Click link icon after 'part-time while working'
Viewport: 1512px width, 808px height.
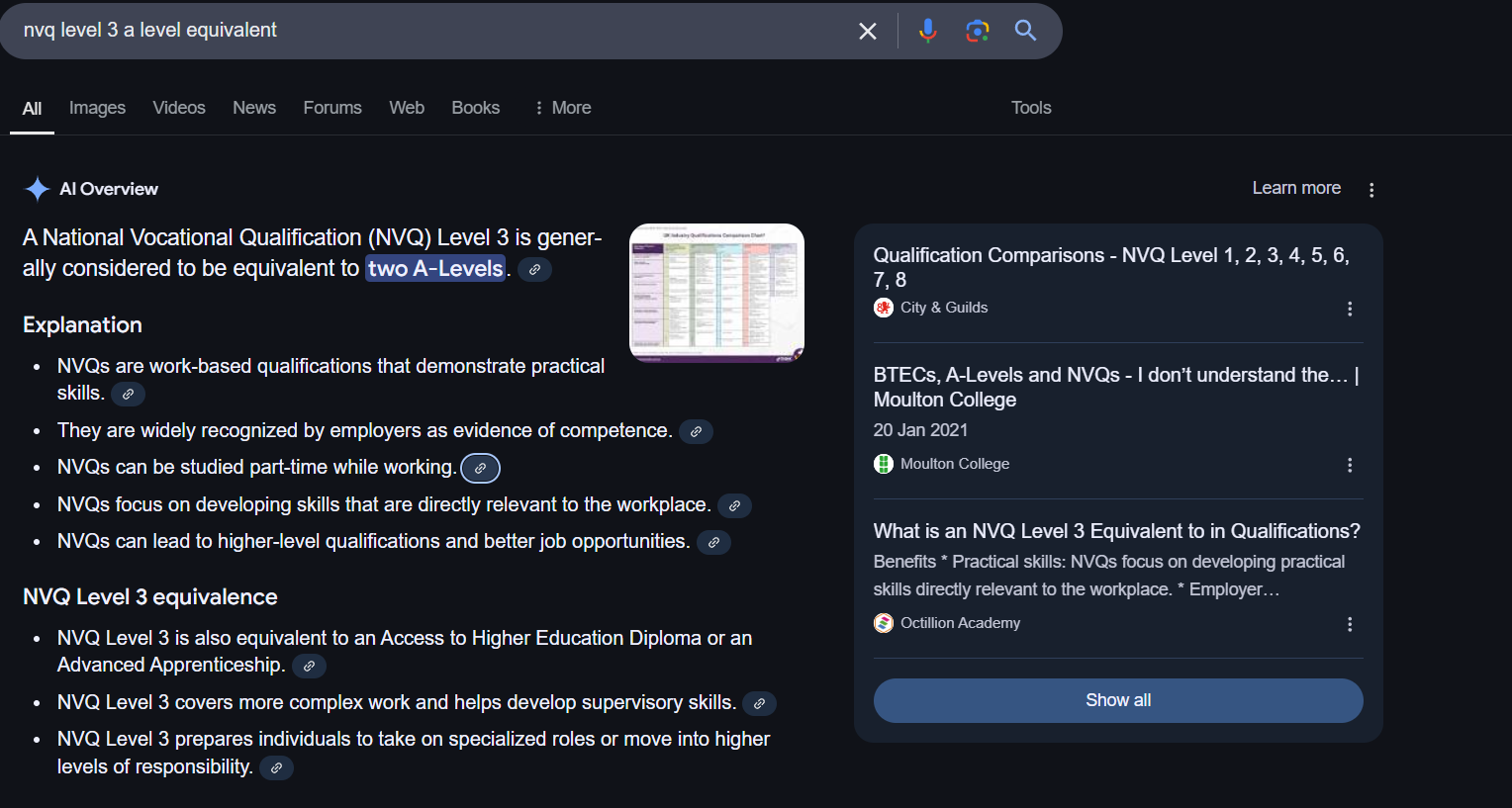[480, 469]
